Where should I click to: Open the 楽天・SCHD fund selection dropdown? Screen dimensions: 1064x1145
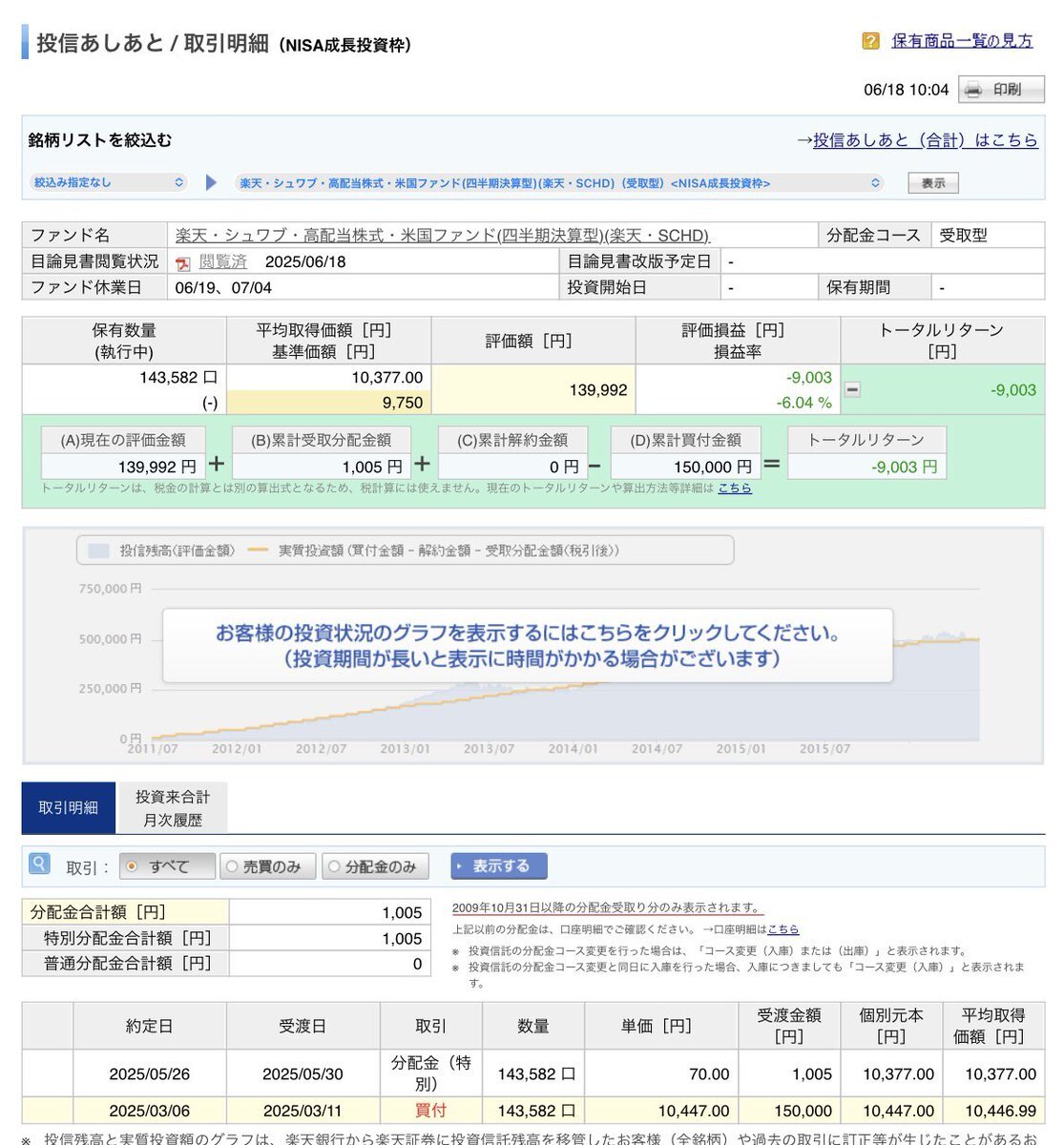pos(559,183)
